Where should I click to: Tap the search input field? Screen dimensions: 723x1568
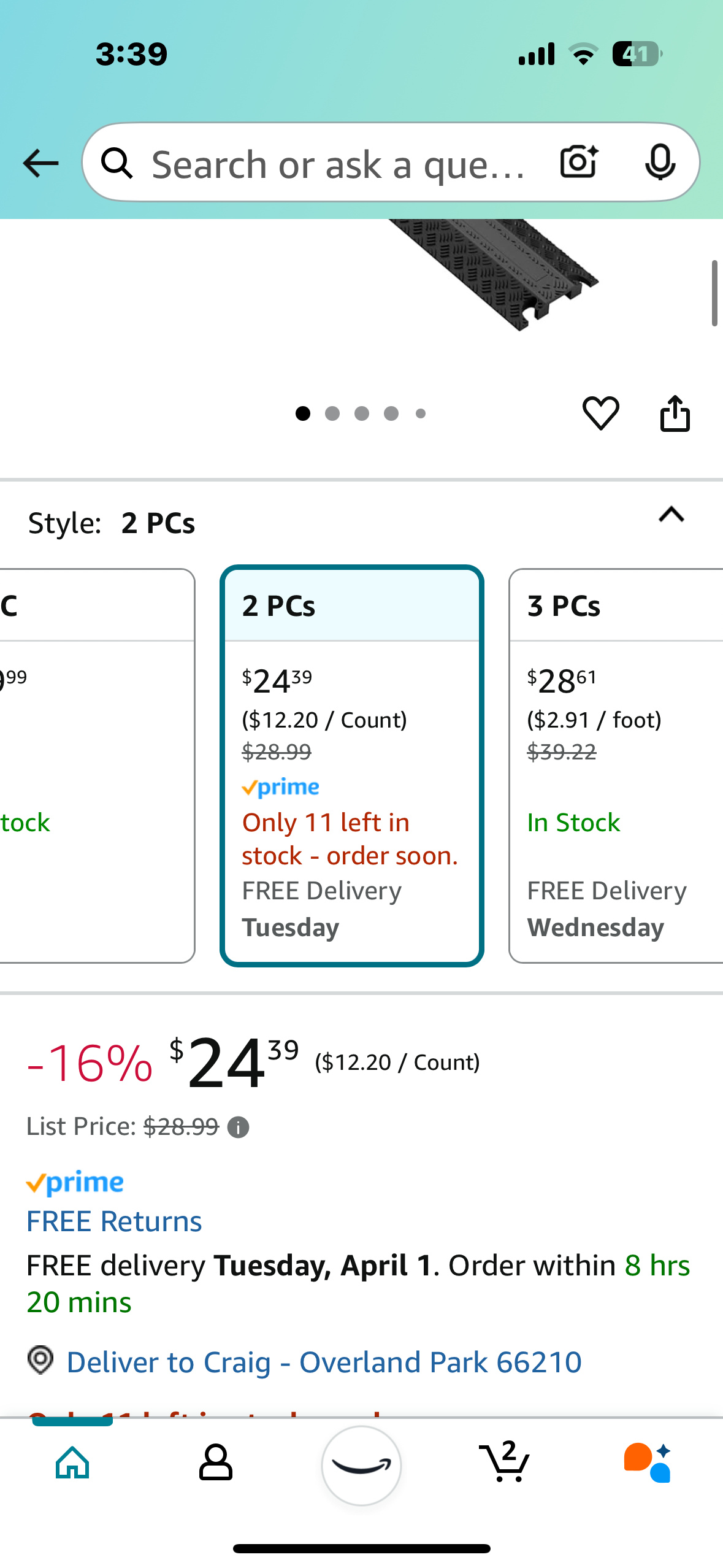(337, 164)
